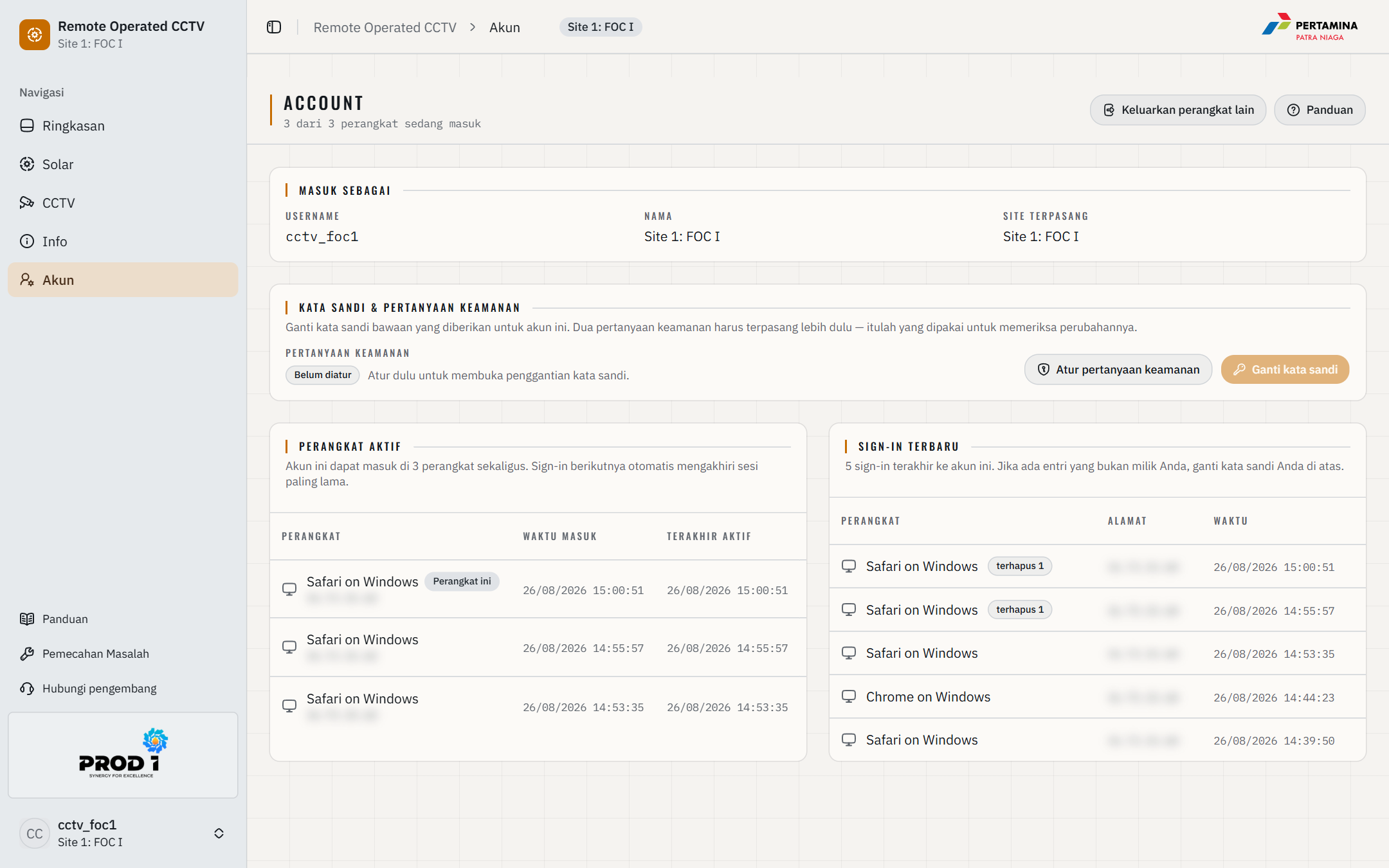Open Panduan book icon in sidebar footer
Viewport: 1389px width, 868px height.
(27, 619)
